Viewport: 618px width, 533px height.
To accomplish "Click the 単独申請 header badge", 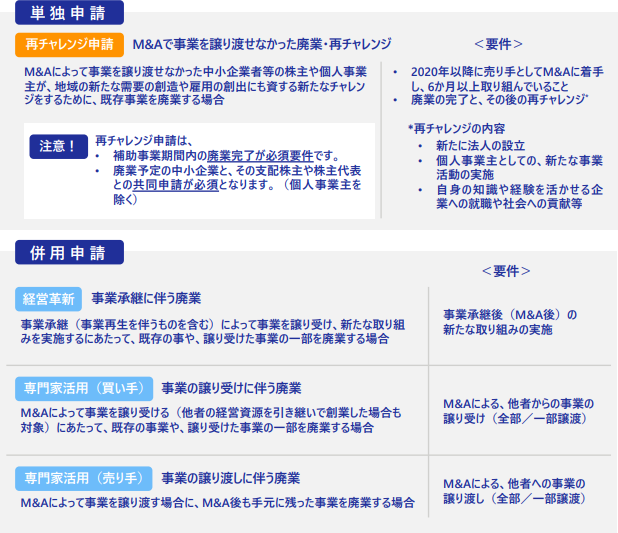I will 69,13.
